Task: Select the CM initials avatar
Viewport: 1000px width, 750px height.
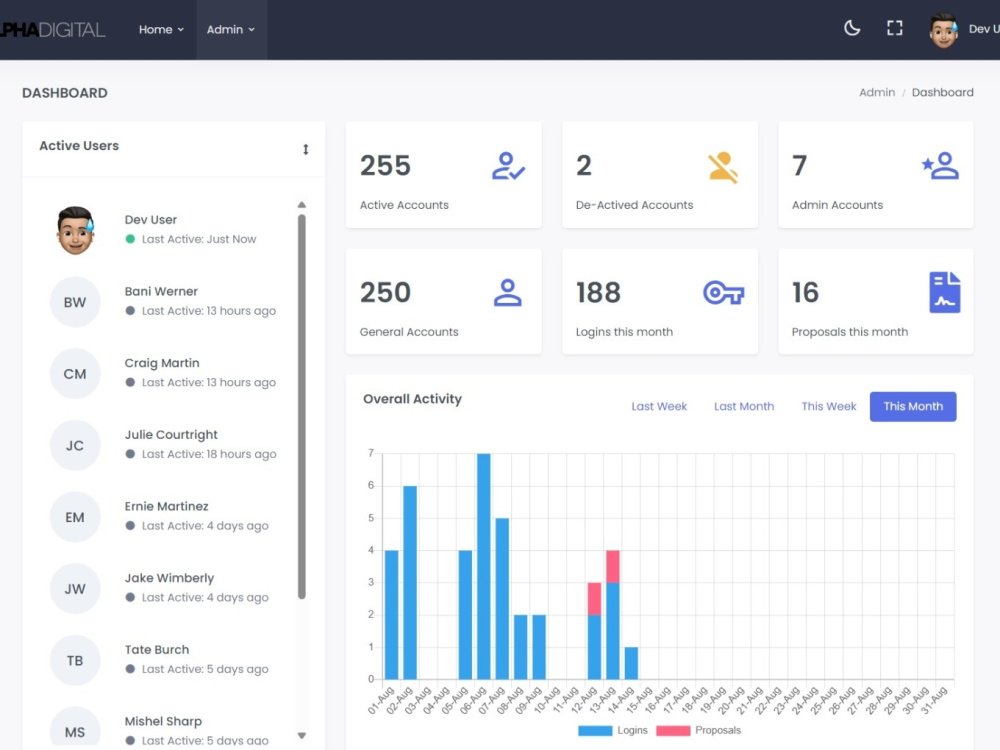Action: tap(75, 374)
